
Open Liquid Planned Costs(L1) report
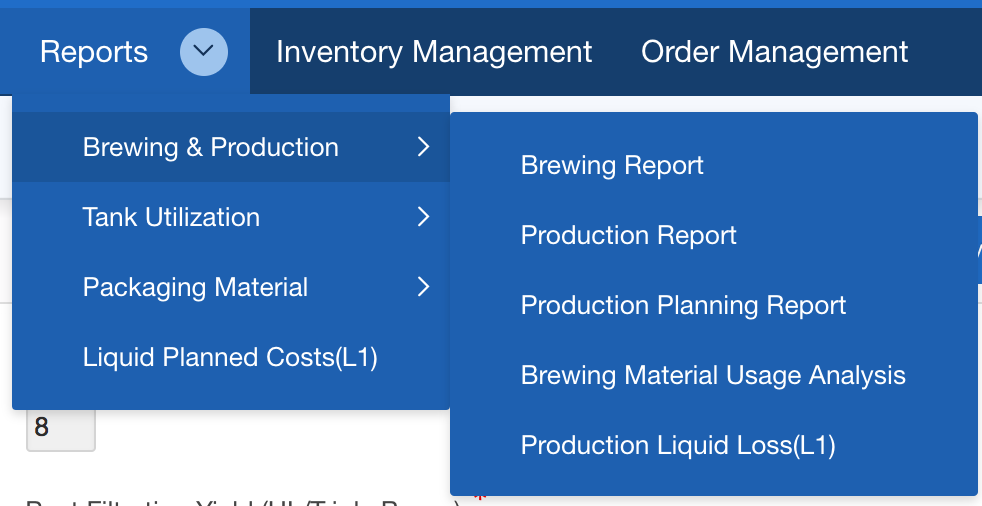point(230,357)
